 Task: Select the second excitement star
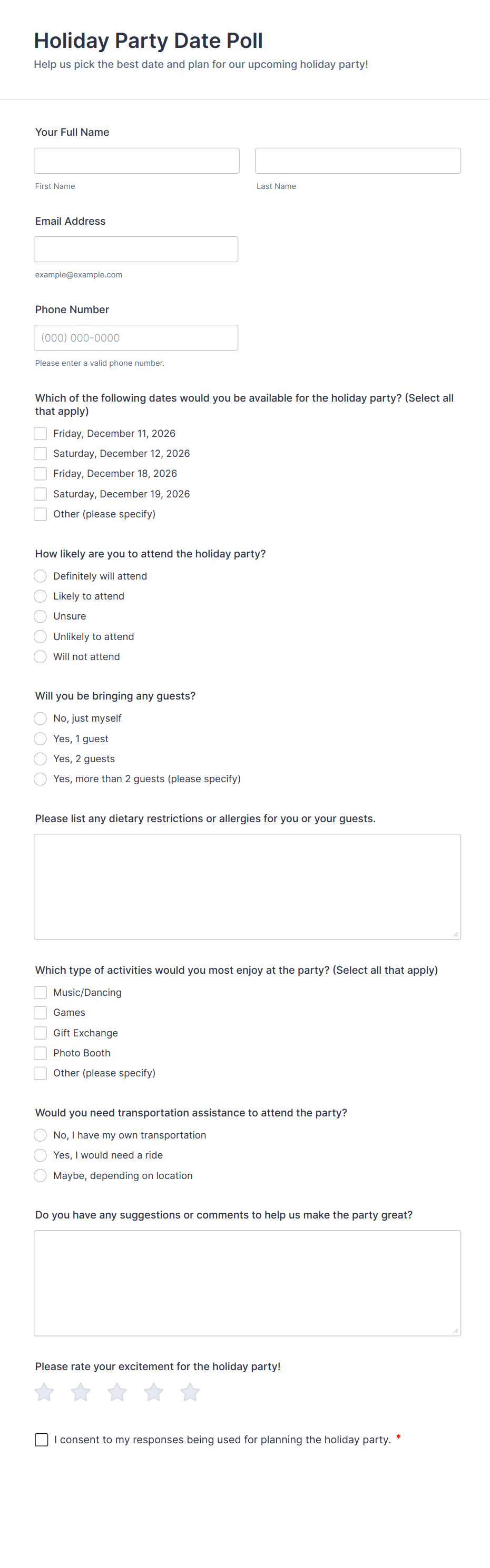[81, 1392]
